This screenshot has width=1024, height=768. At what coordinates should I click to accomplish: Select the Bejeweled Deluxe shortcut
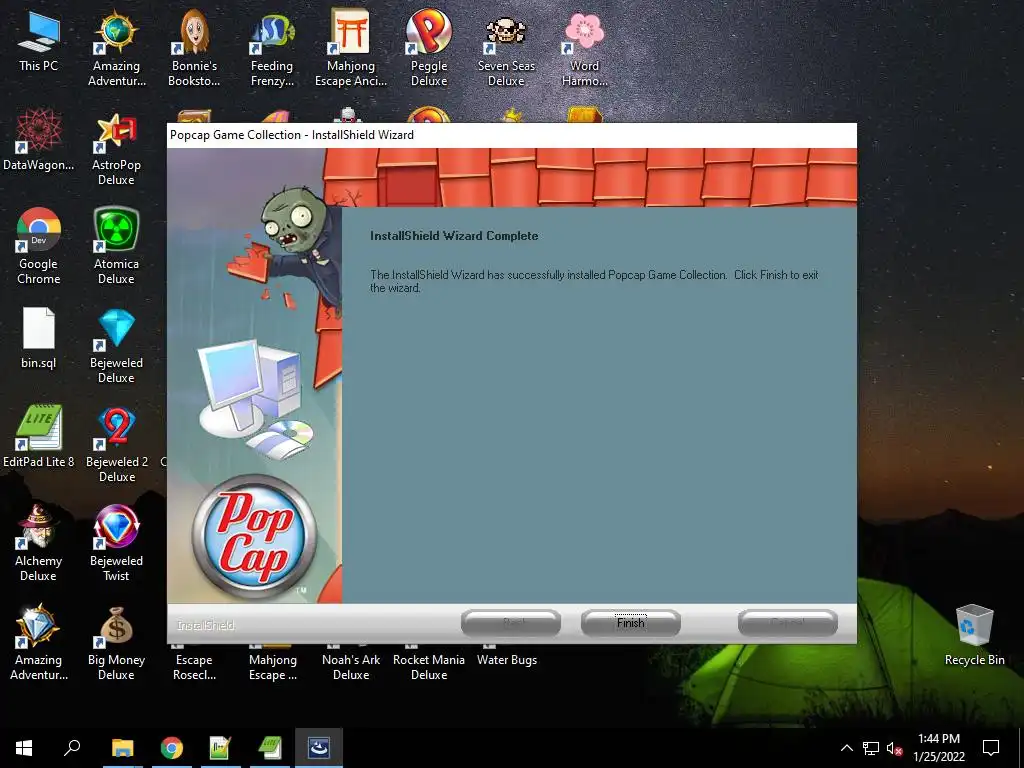[116, 345]
